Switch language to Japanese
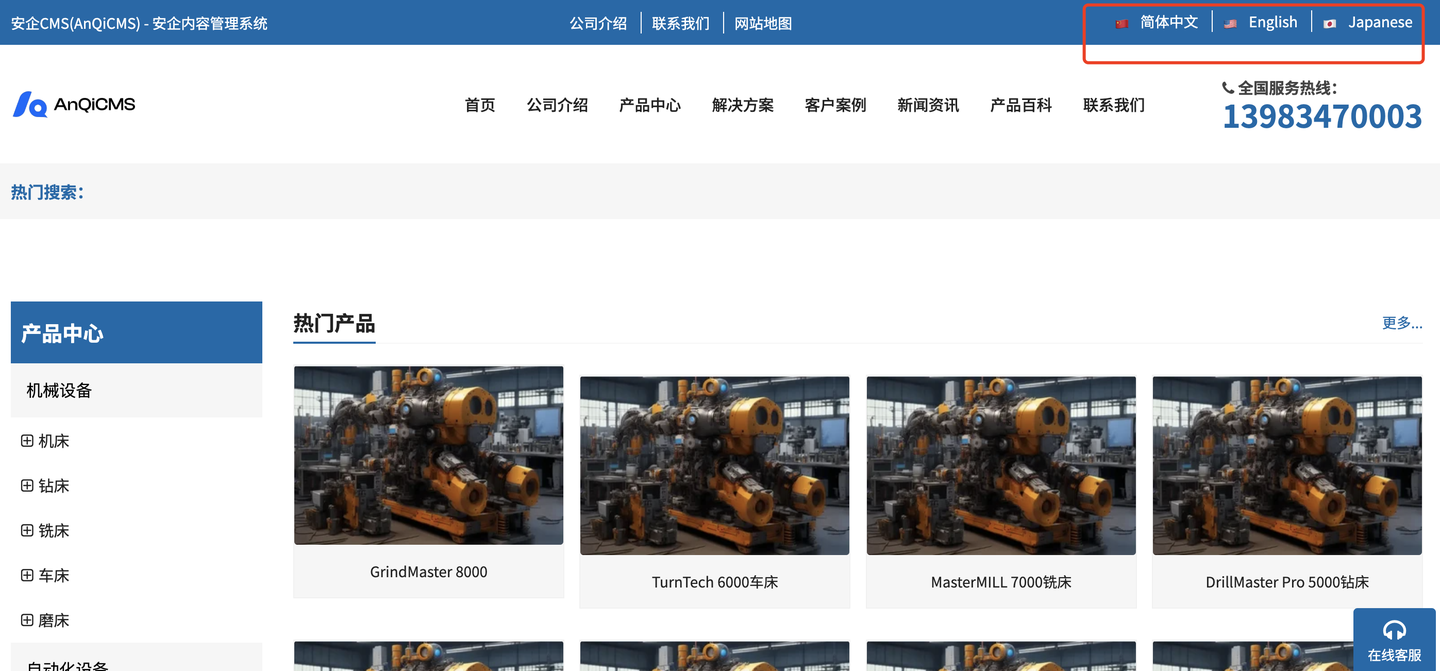 click(1380, 22)
